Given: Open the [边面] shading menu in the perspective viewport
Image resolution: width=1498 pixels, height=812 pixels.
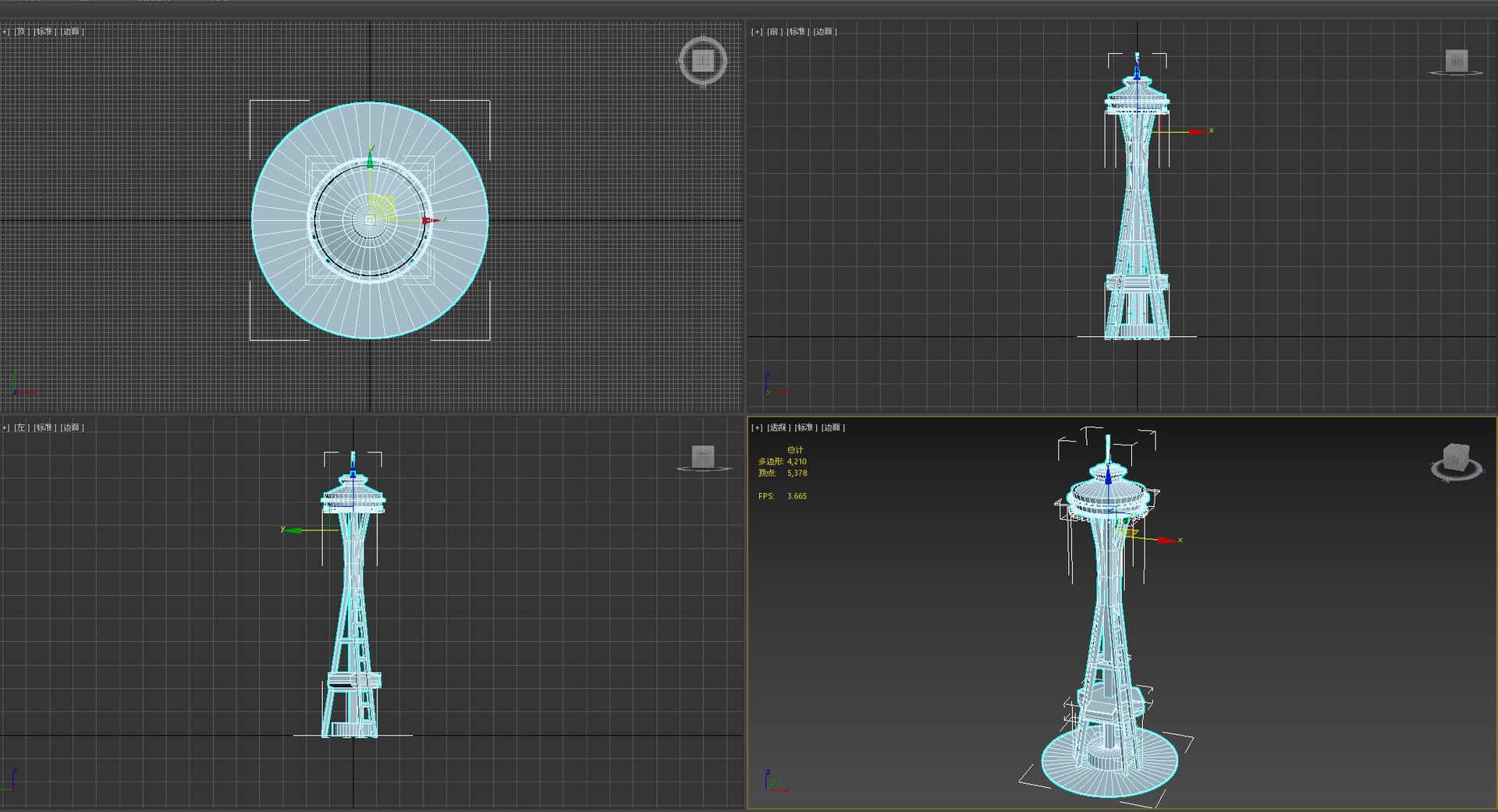Looking at the screenshot, I should pos(833,427).
